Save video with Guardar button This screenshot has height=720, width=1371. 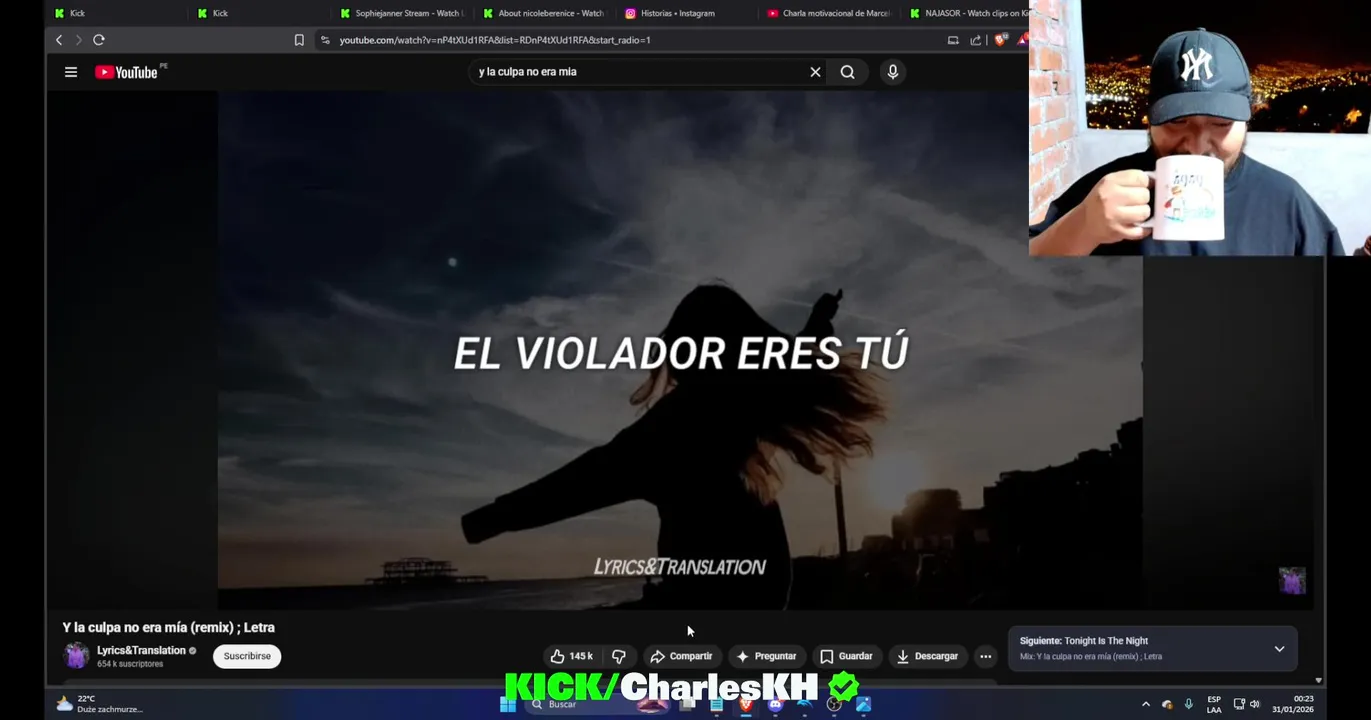point(847,656)
